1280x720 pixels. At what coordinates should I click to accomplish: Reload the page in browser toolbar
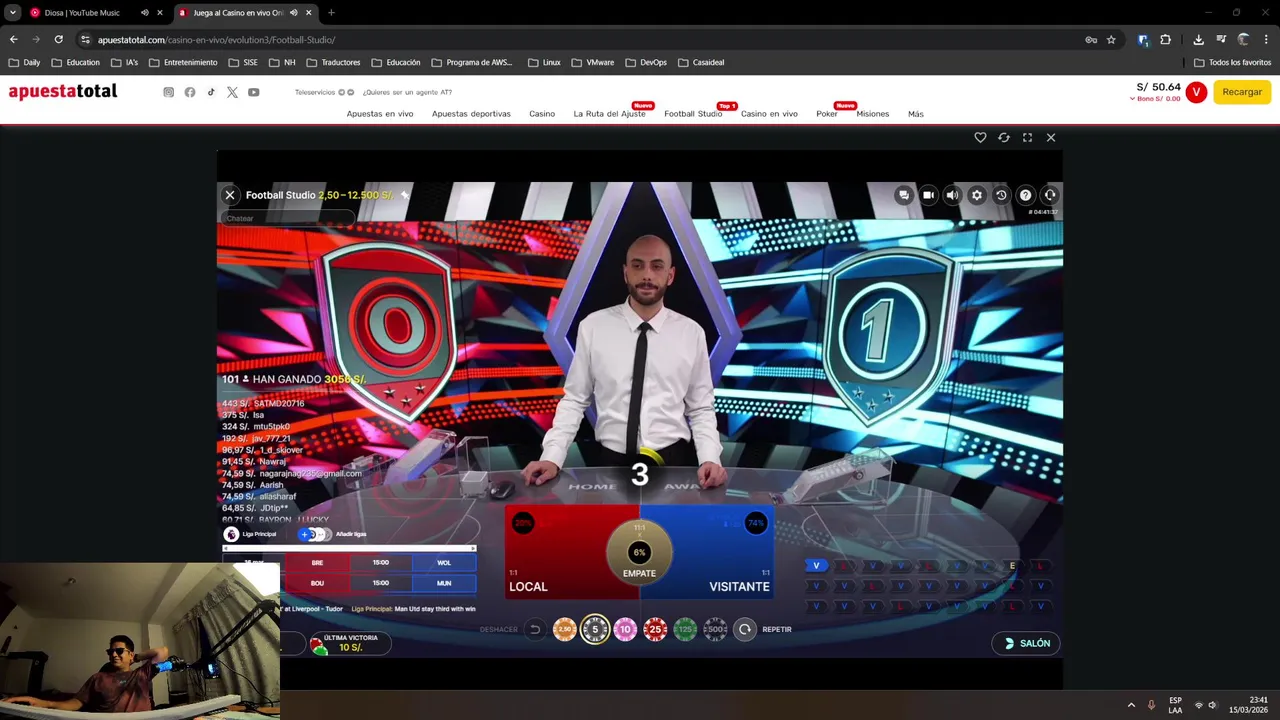(58, 40)
